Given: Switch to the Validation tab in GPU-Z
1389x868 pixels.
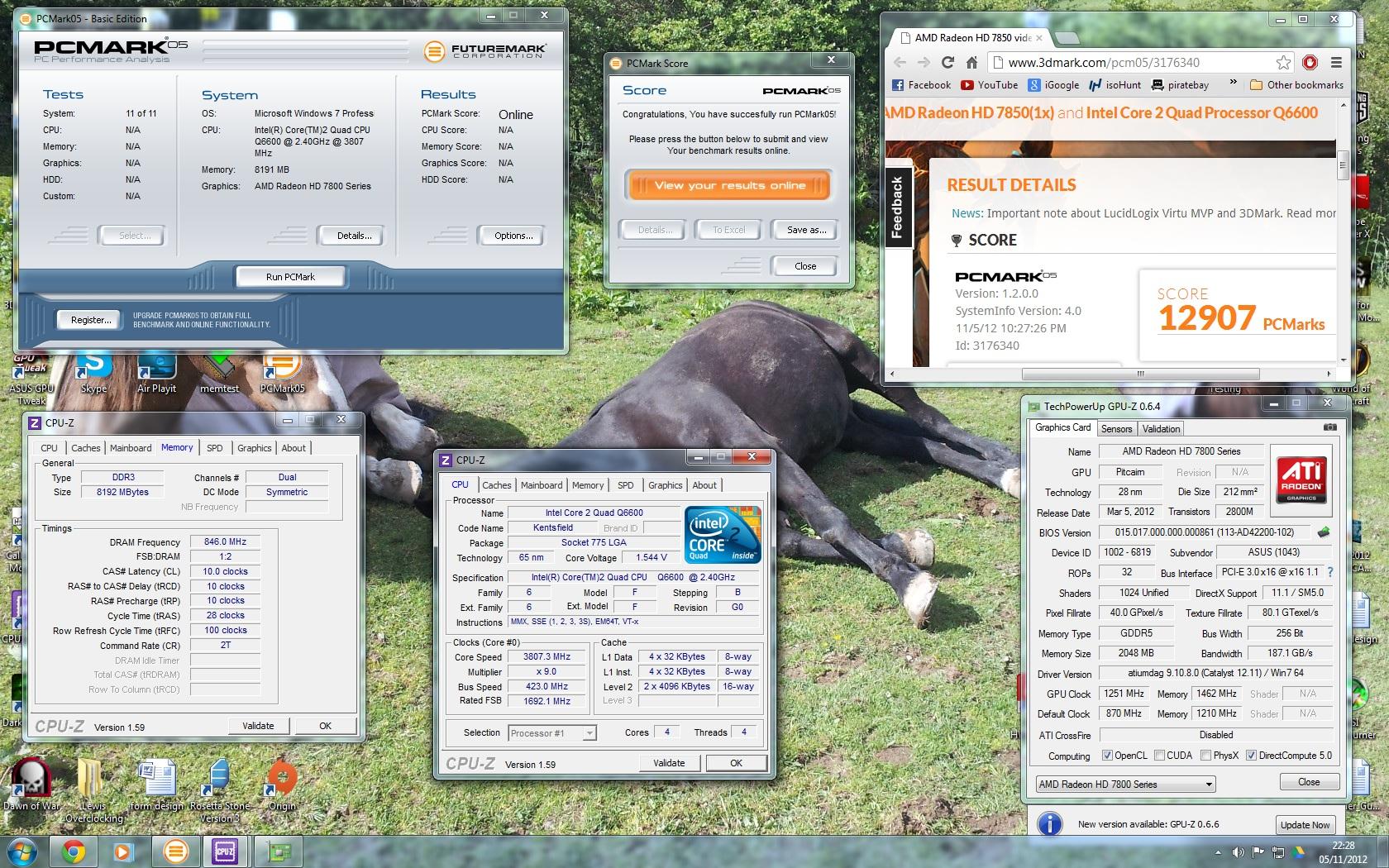Looking at the screenshot, I should pos(1161,428).
